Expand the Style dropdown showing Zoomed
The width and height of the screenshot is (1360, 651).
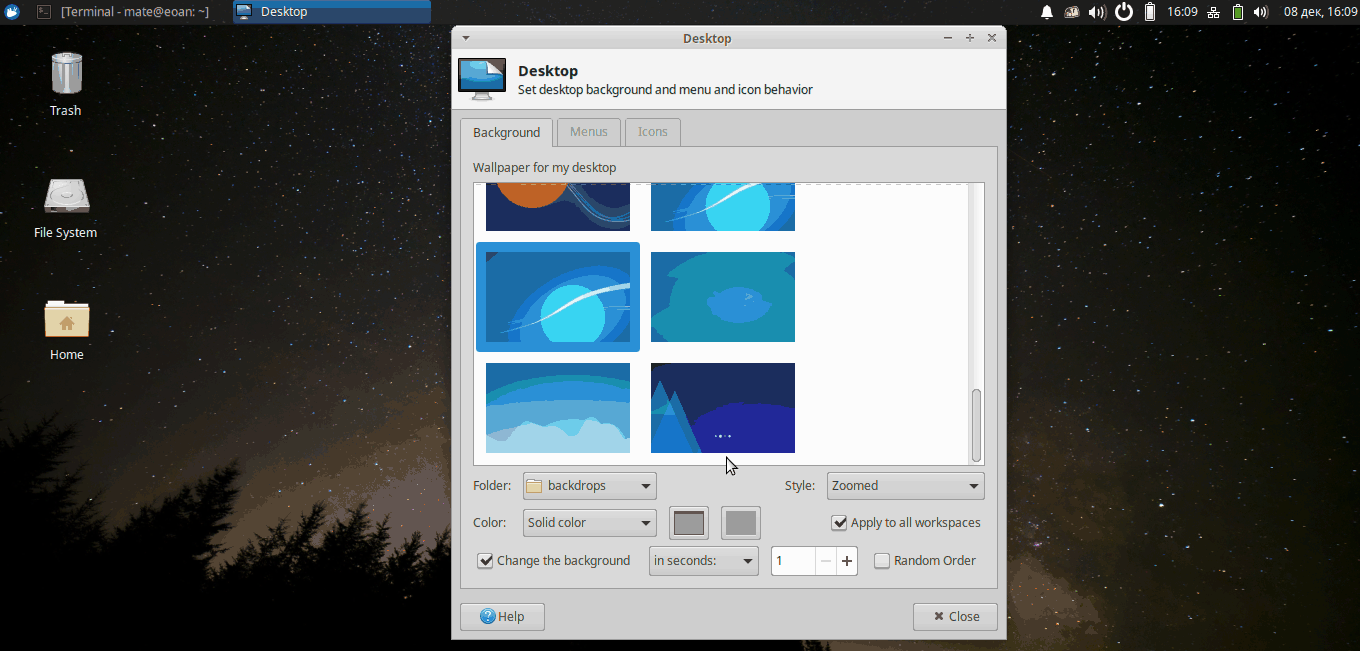[905, 486]
